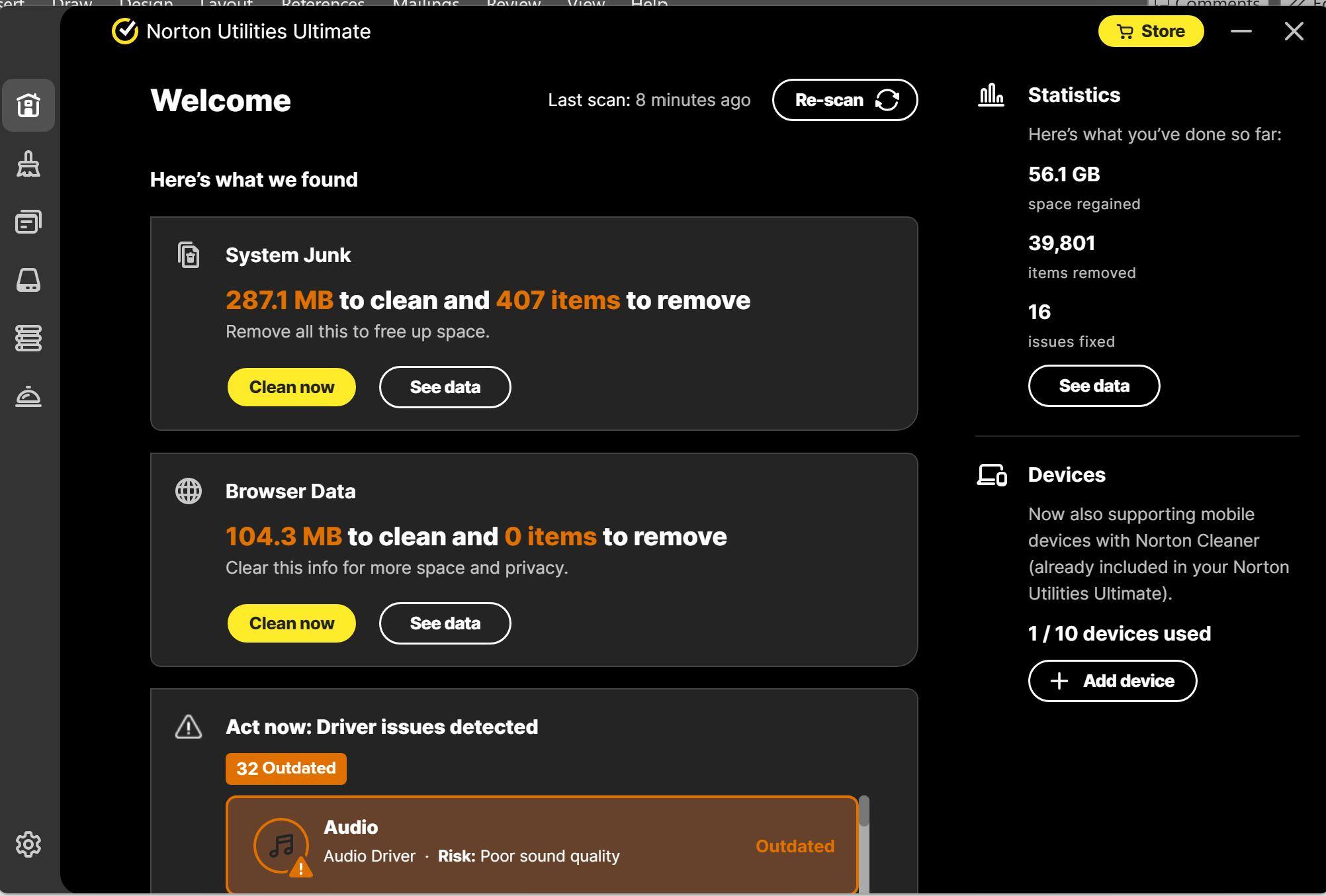Open the home dashboard sidebar icon
1326x896 pixels.
28,105
